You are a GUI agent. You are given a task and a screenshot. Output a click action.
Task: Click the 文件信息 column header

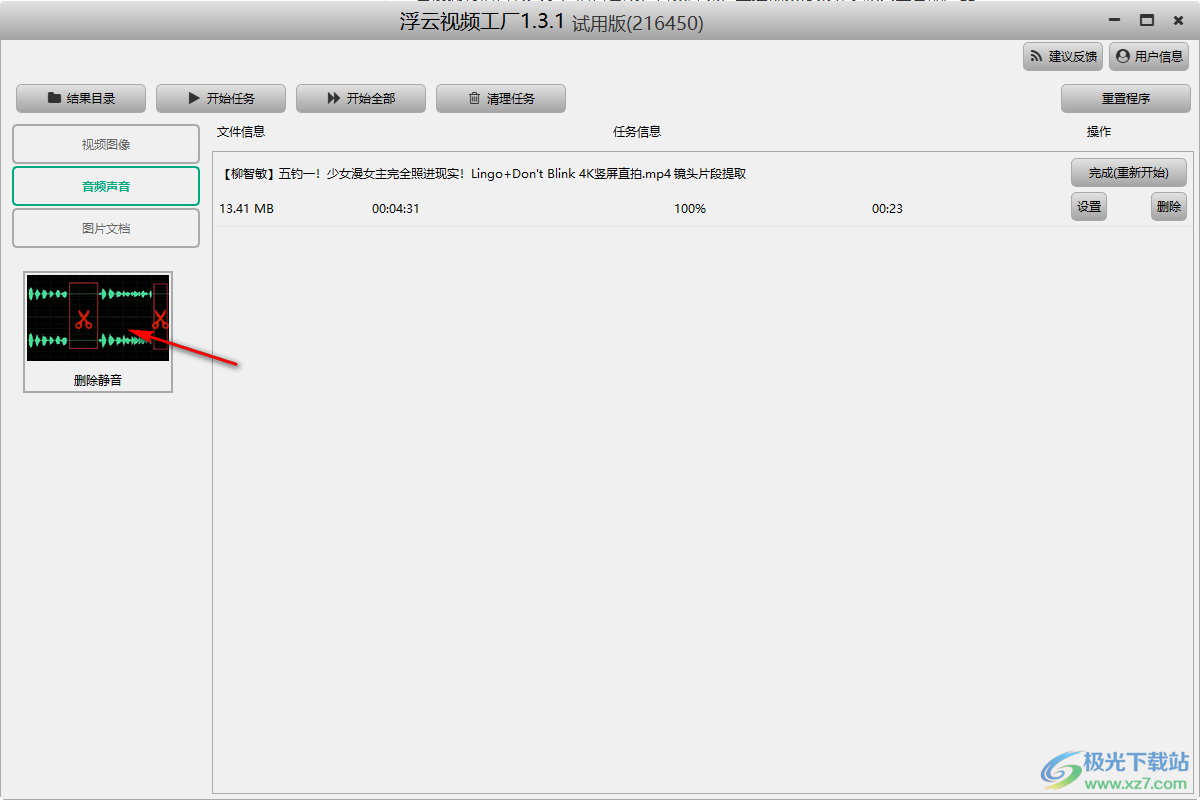(x=241, y=132)
